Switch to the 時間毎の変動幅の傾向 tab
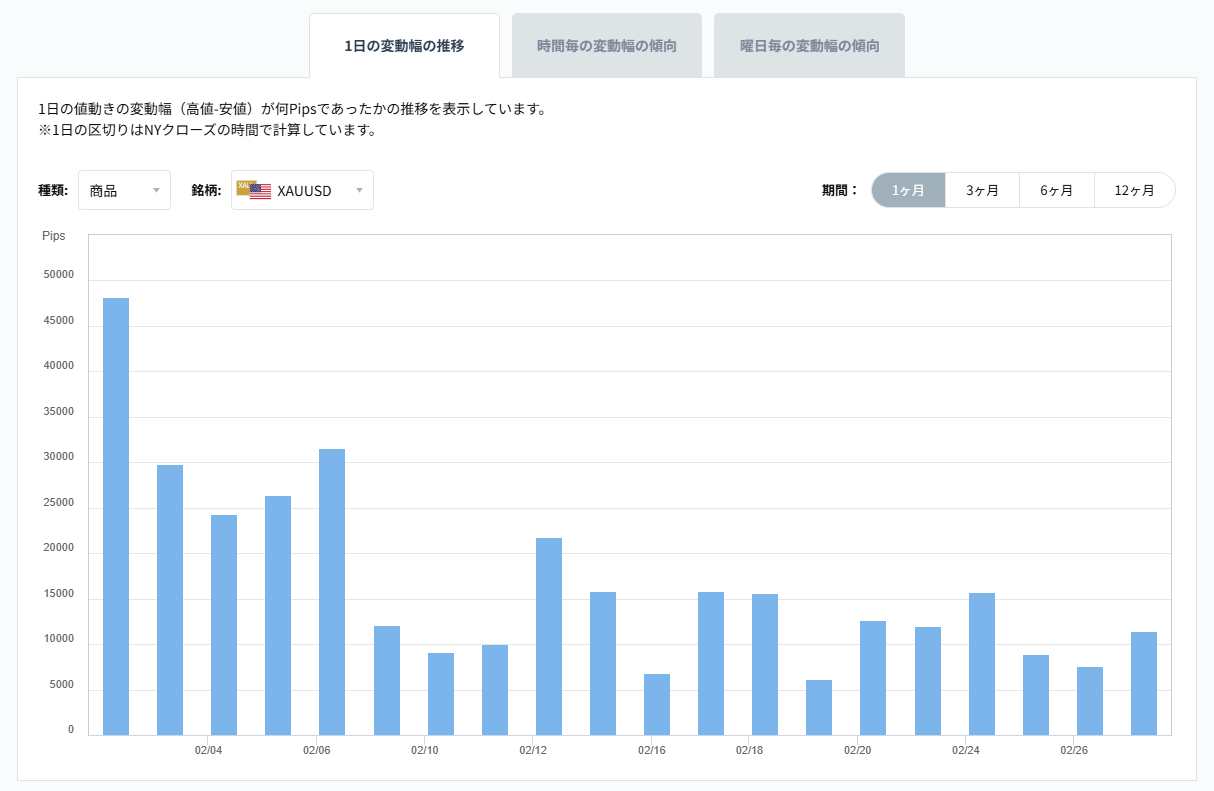Viewport: 1214px width, 791px height. pyautogui.click(x=607, y=44)
